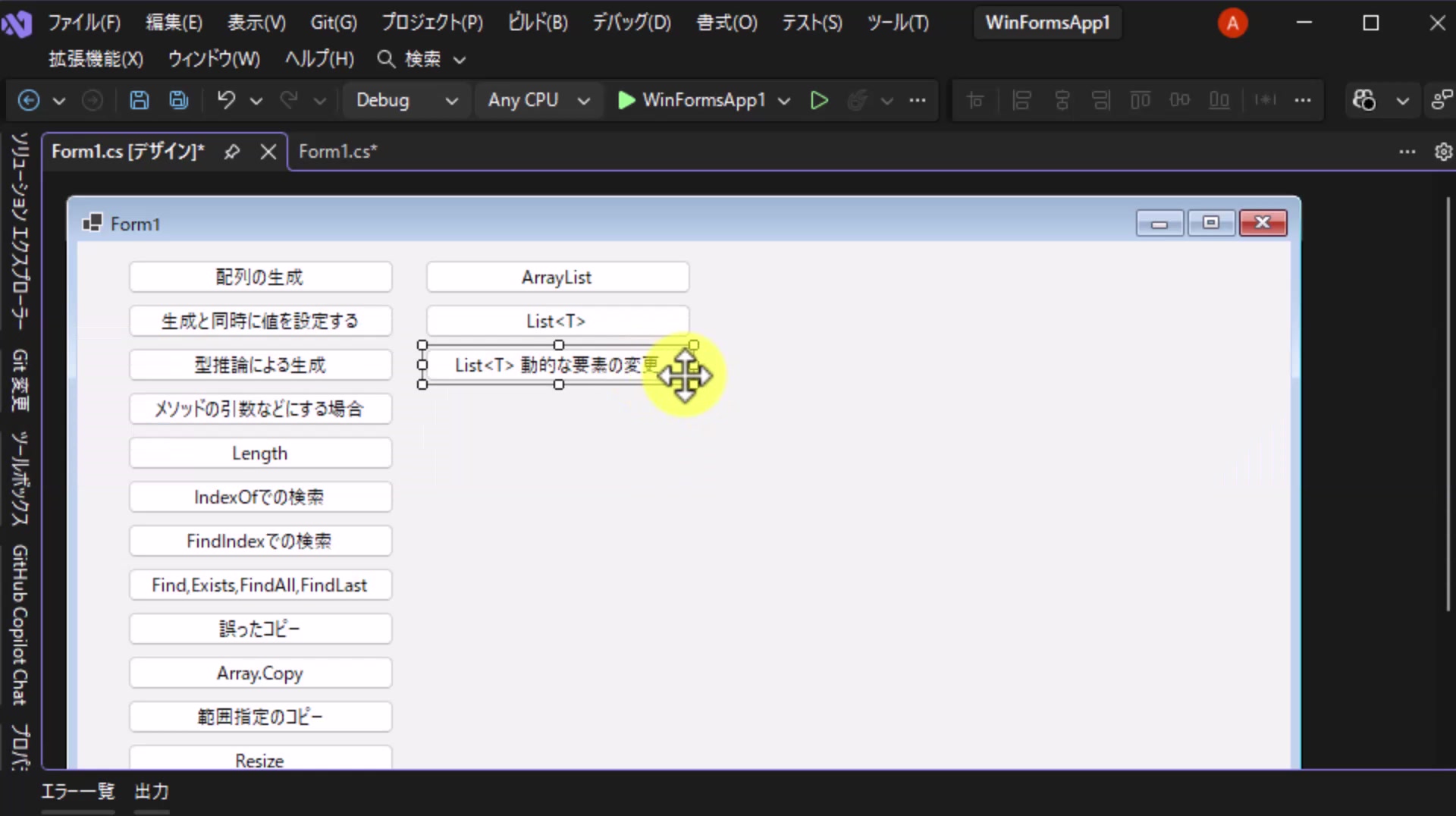This screenshot has width=1456, height=816.
Task: Open the GitHub Copilot Chat side tab
Action: 20,625
